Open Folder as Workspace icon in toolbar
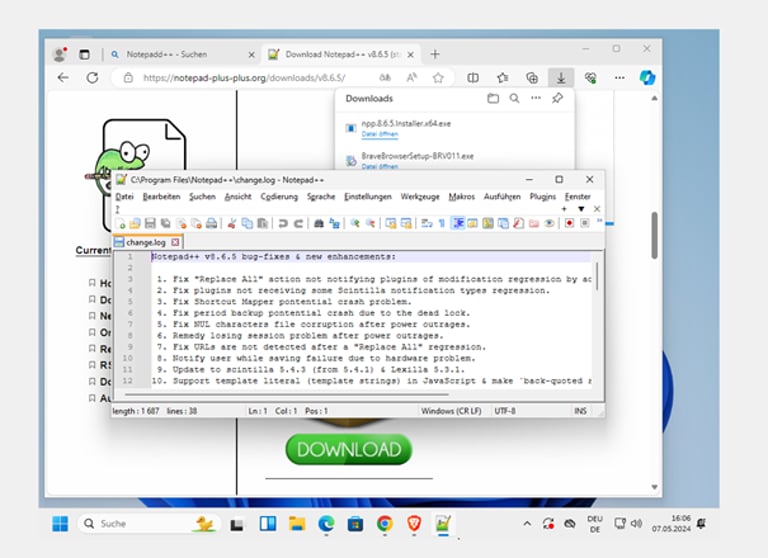 [x=533, y=224]
